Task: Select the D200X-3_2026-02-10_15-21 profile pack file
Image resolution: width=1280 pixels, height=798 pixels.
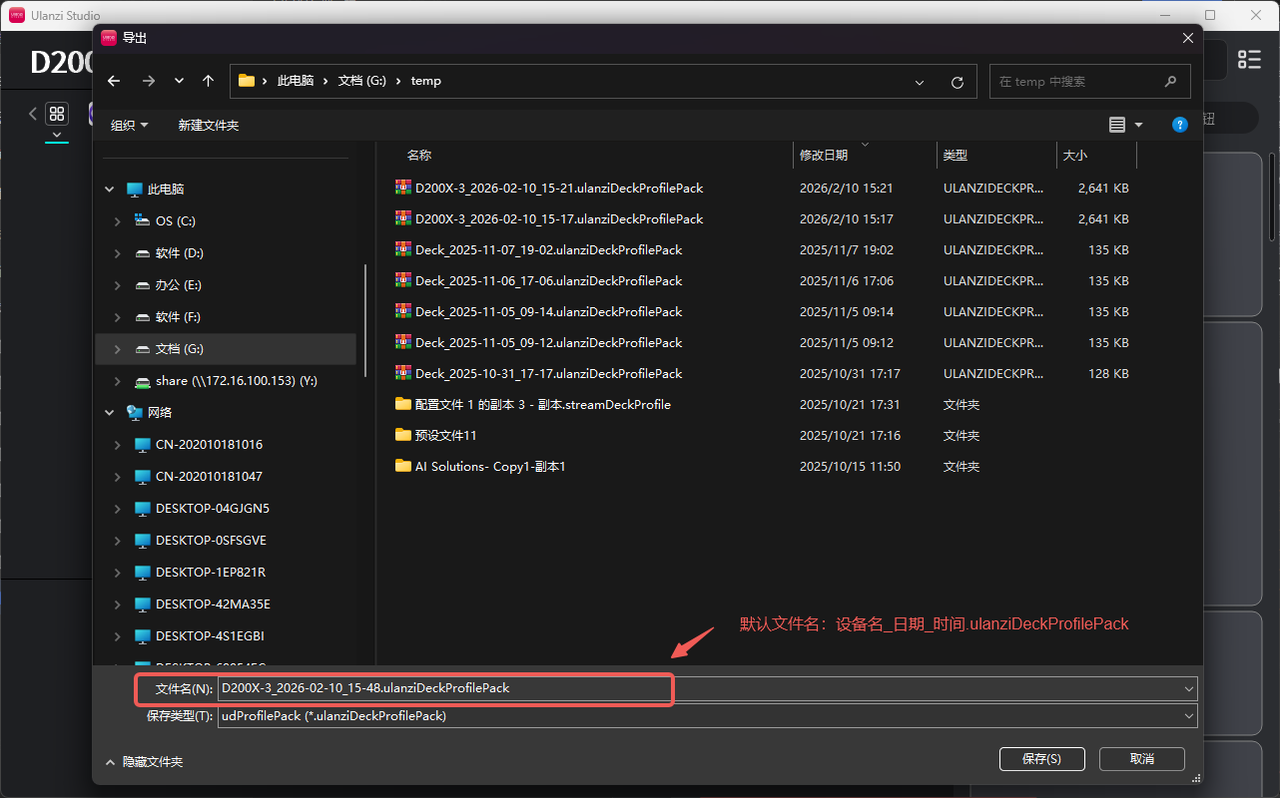Action: (558, 188)
